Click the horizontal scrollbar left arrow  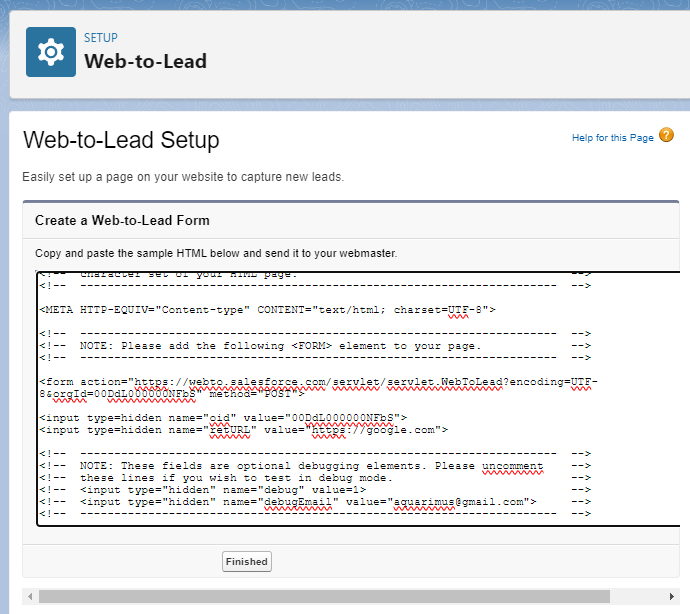[x=30, y=596]
